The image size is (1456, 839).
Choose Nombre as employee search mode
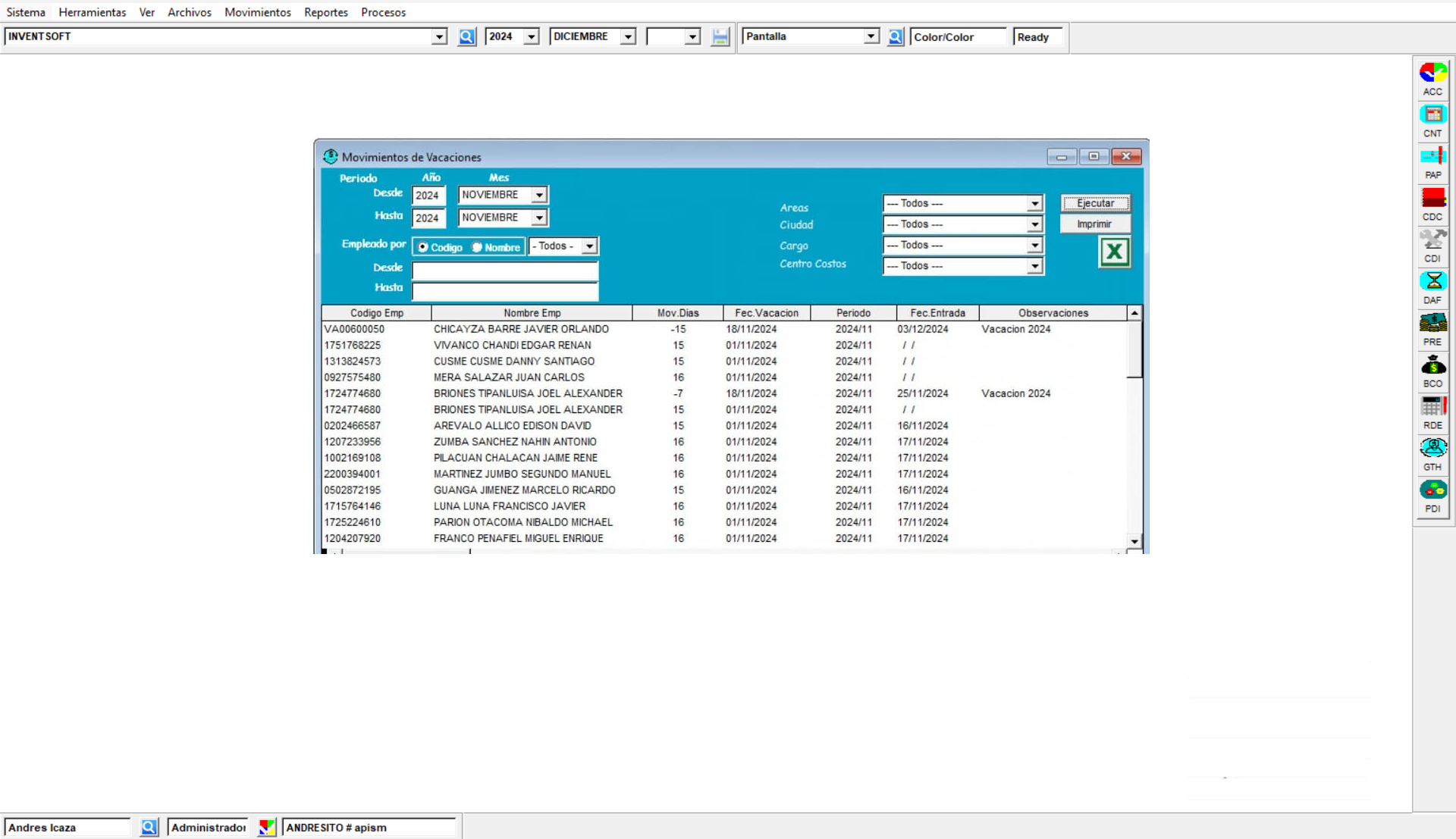tap(476, 247)
